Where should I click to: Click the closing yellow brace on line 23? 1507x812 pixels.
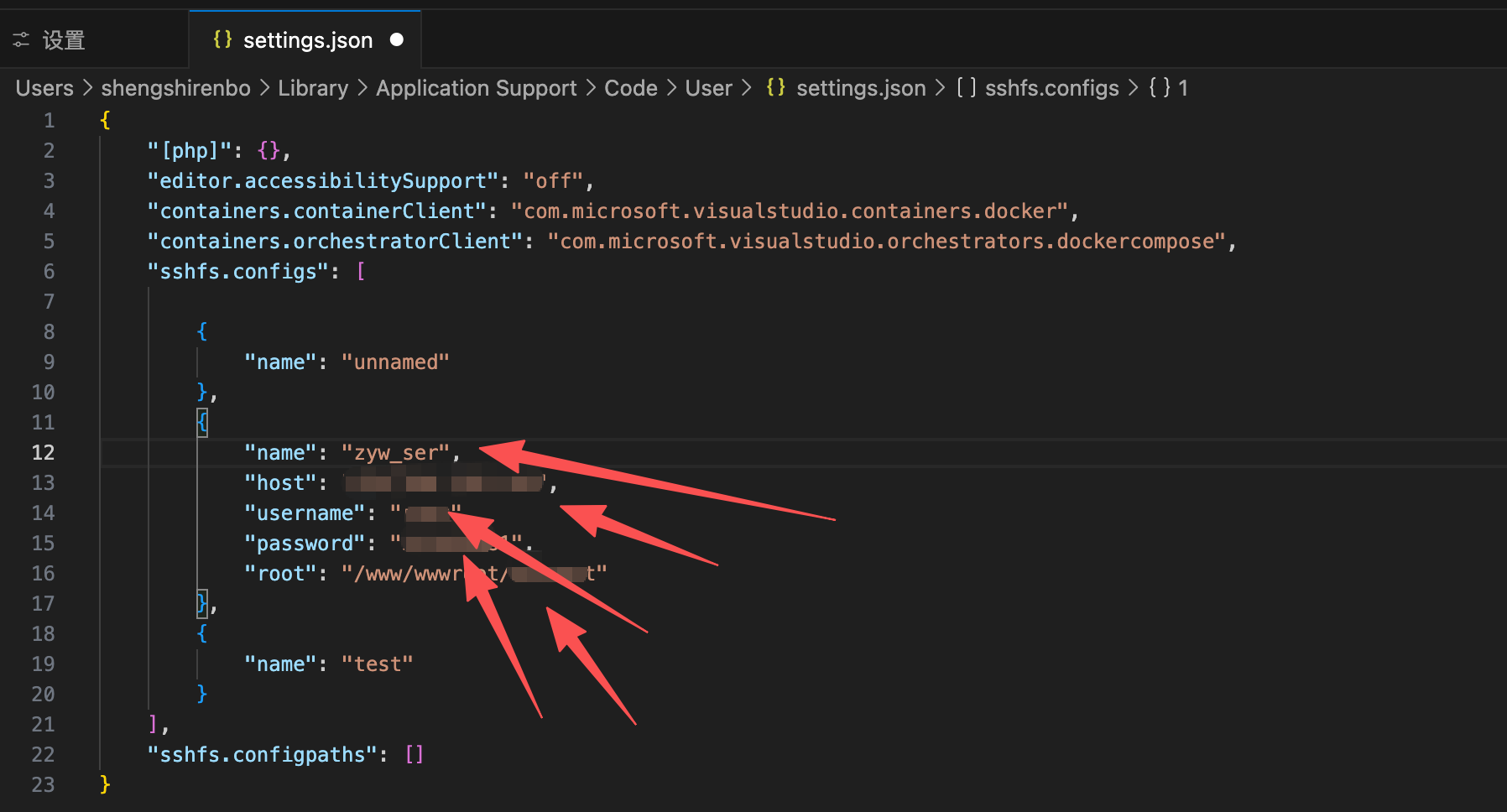[x=105, y=785]
